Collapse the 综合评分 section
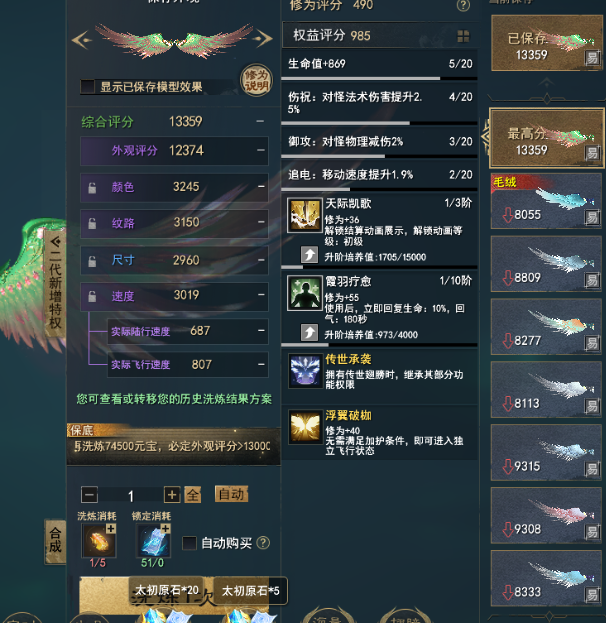 coord(260,121)
